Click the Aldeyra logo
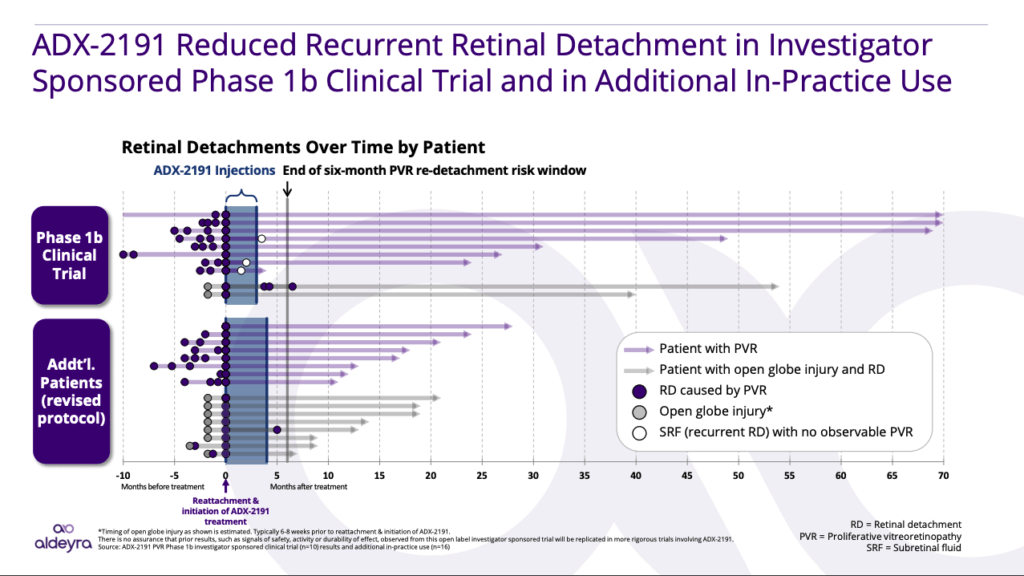 tap(63, 537)
